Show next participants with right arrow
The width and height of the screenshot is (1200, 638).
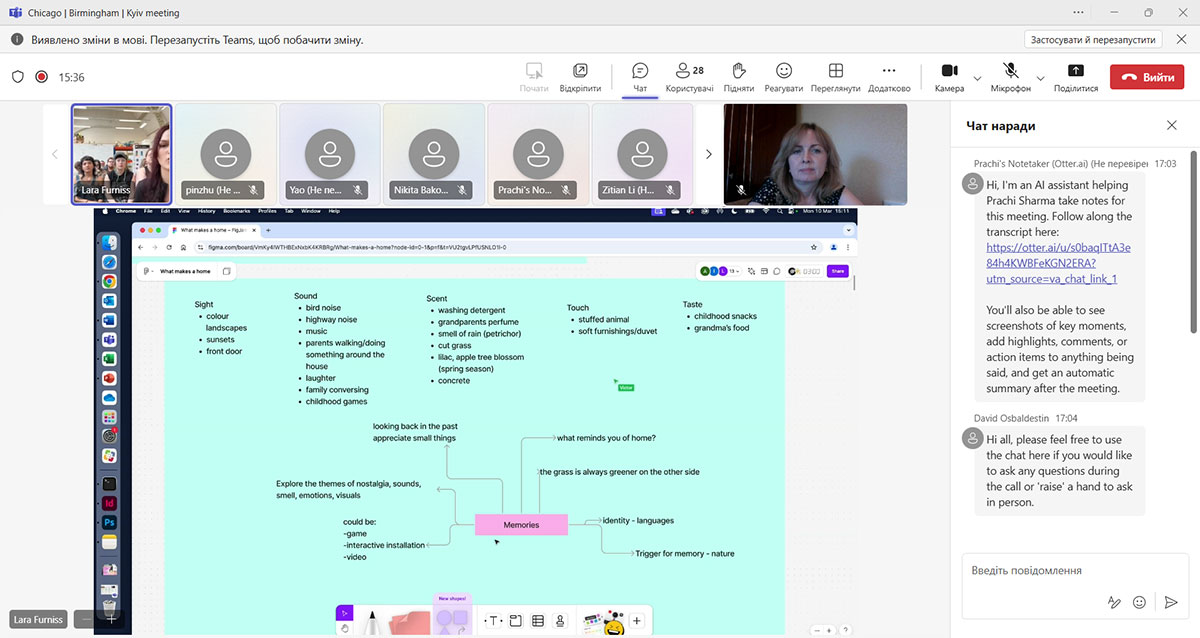(x=709, y=154)
